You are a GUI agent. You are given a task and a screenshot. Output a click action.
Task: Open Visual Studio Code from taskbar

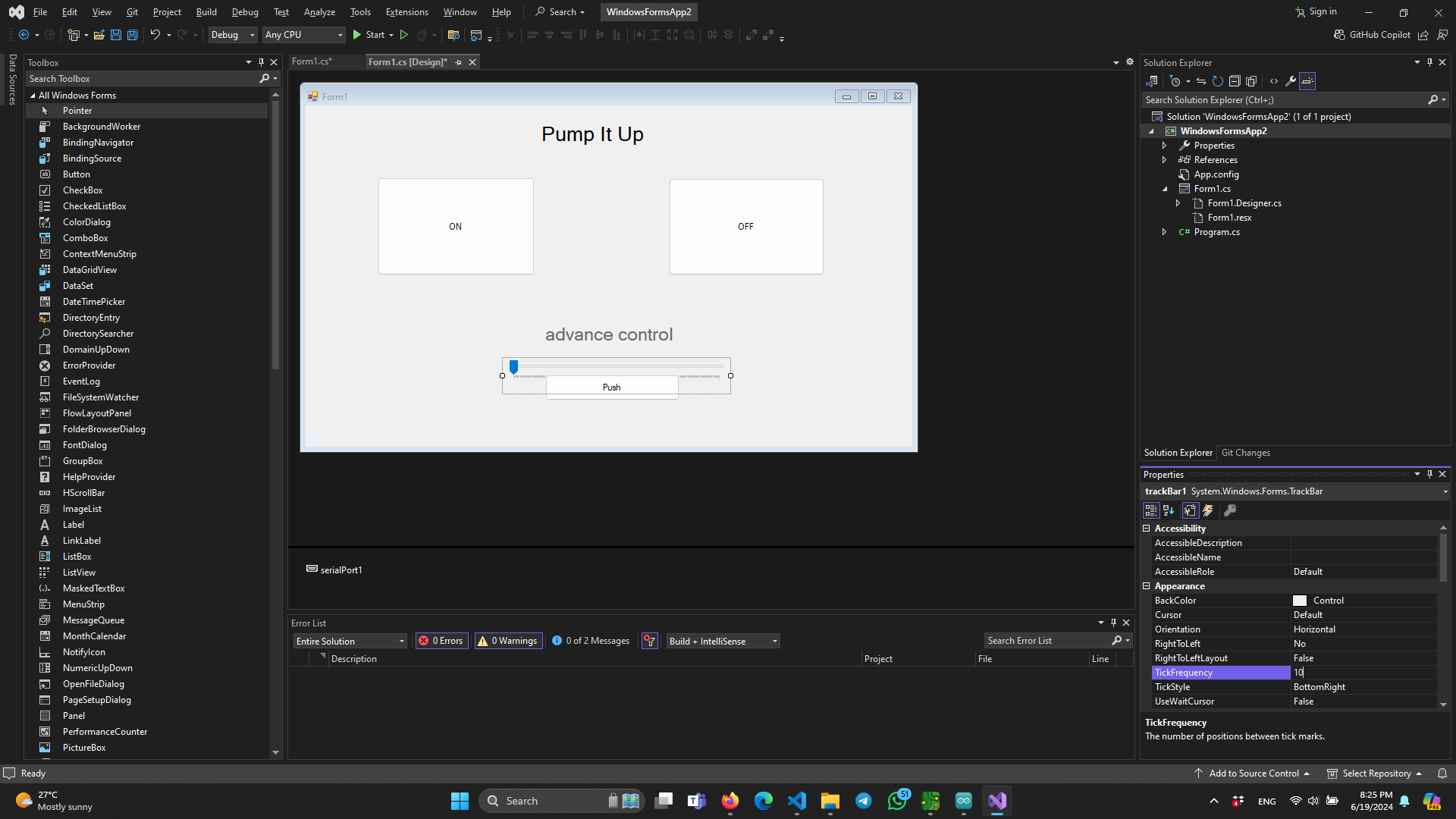click(x=797, y=801)
